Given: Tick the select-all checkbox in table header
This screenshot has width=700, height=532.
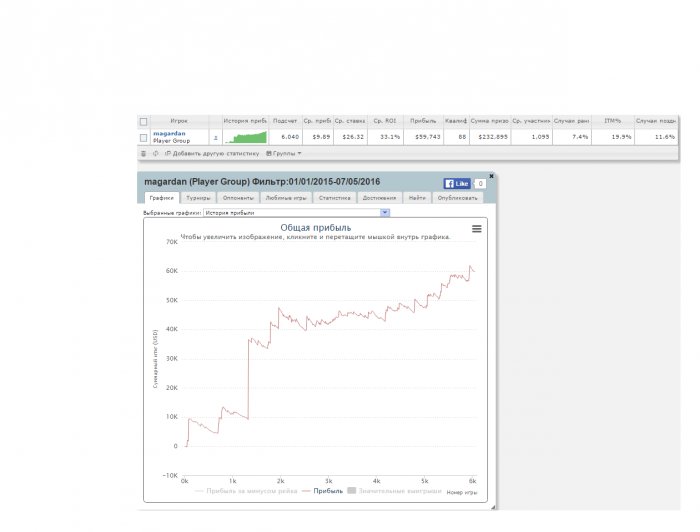Looking at the screenshot, I should pyautogui.click(x=144, y=121).
